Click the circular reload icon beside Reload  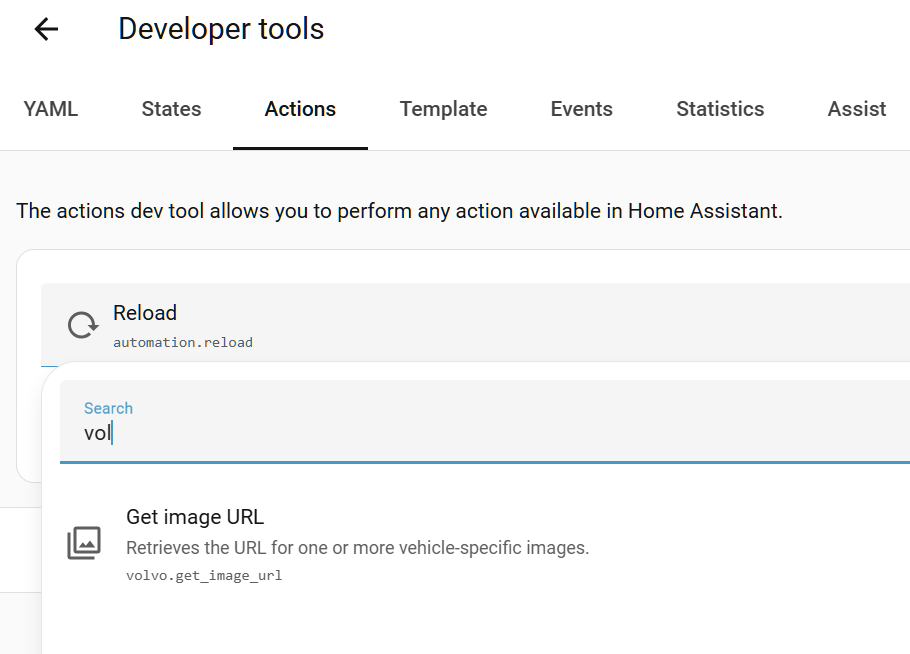click(x=82, y=325)
